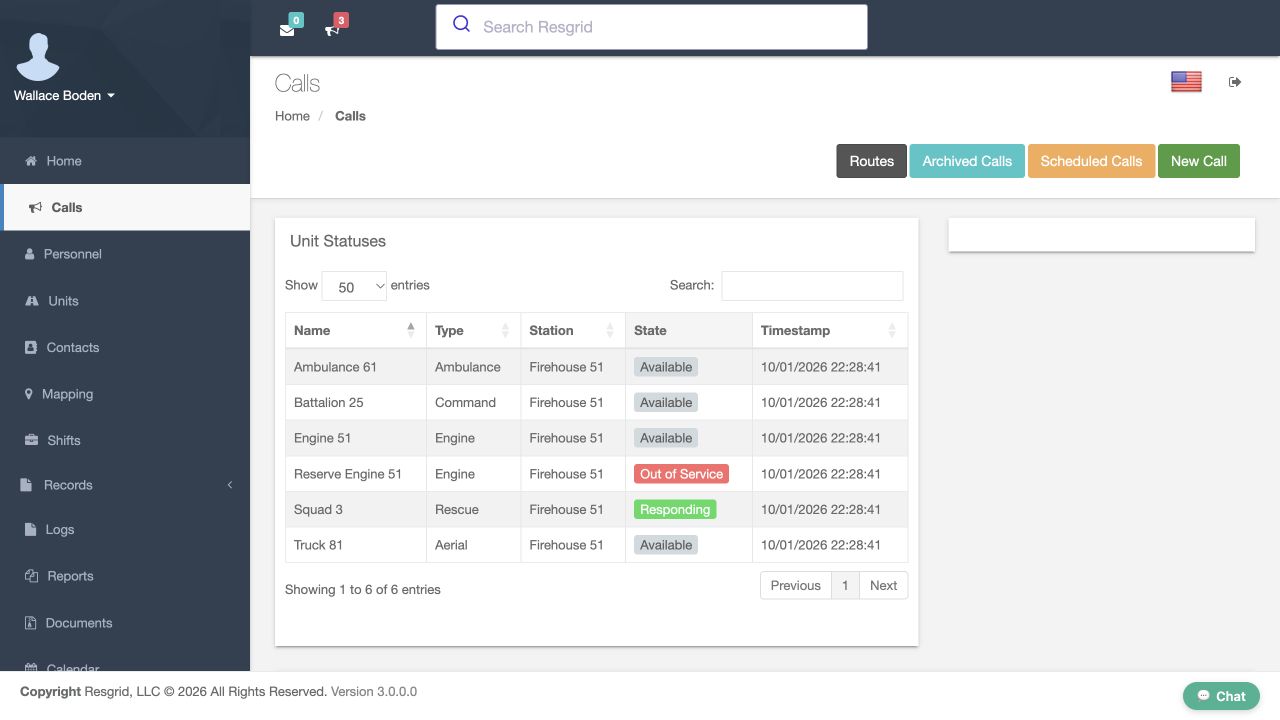Open the Chat widget
Viewport: 1280px width, 720px height.
point(1221,696)
